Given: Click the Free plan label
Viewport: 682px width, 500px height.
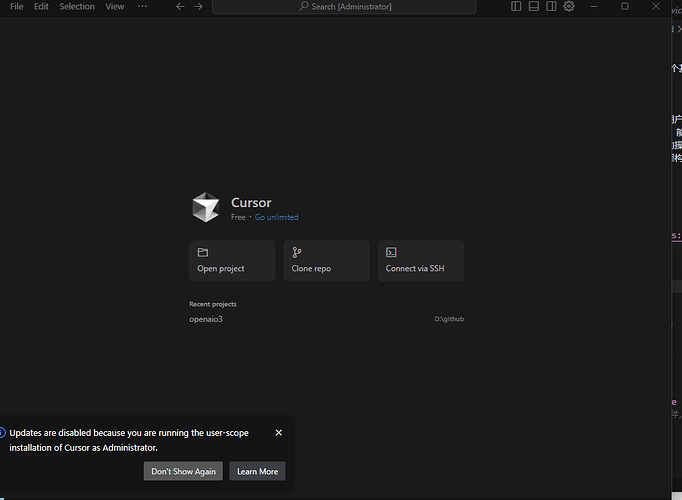Looking at the screenshot, I should tap(238, 217).
